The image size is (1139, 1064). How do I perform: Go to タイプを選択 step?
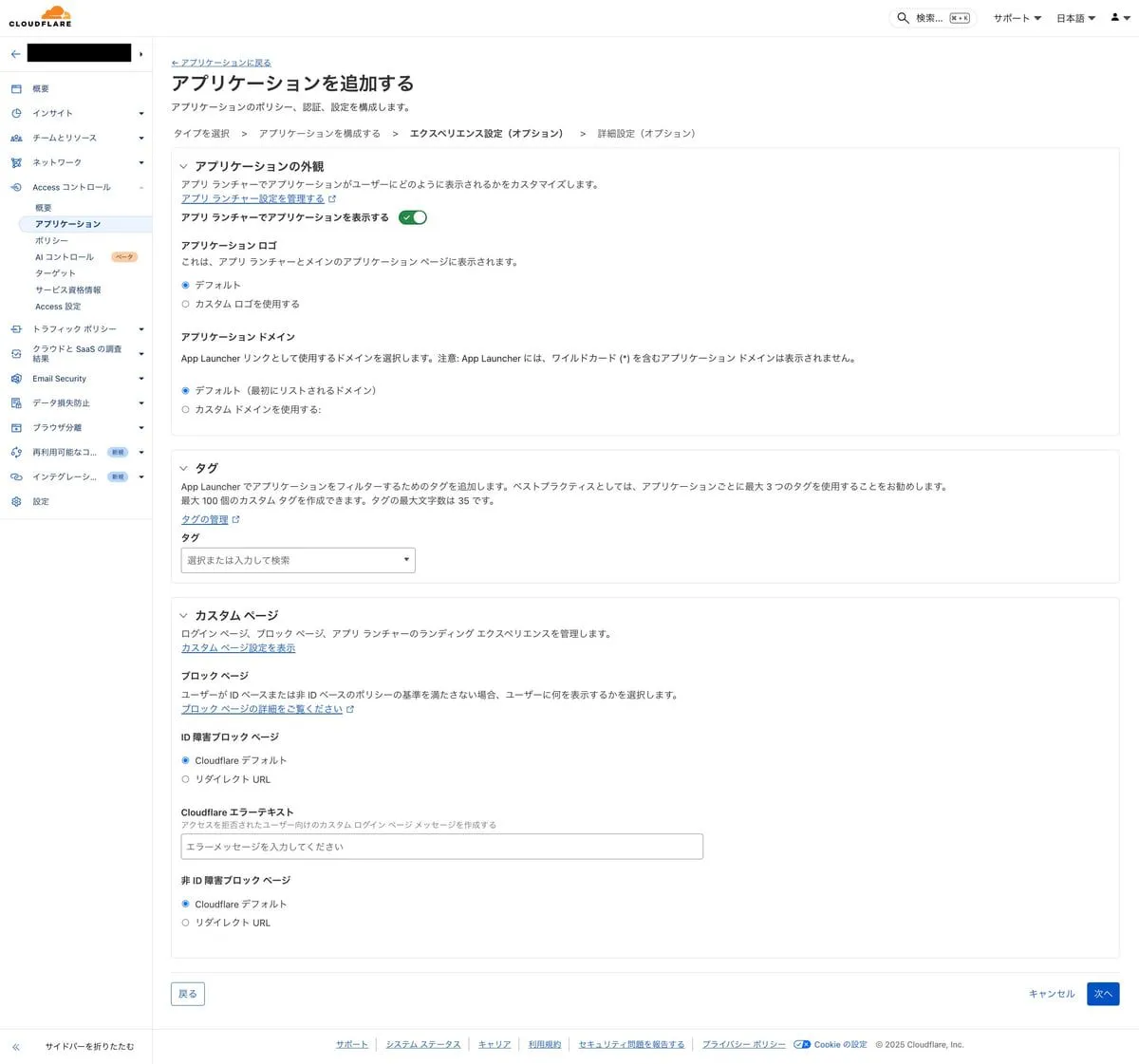201,134
